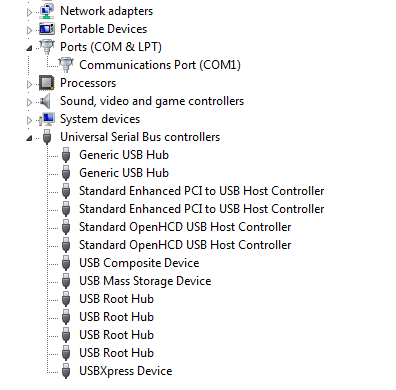This screenshot has width=396, height=390.
Task: Click the Portable Devices icon
Action: point(47,29)
